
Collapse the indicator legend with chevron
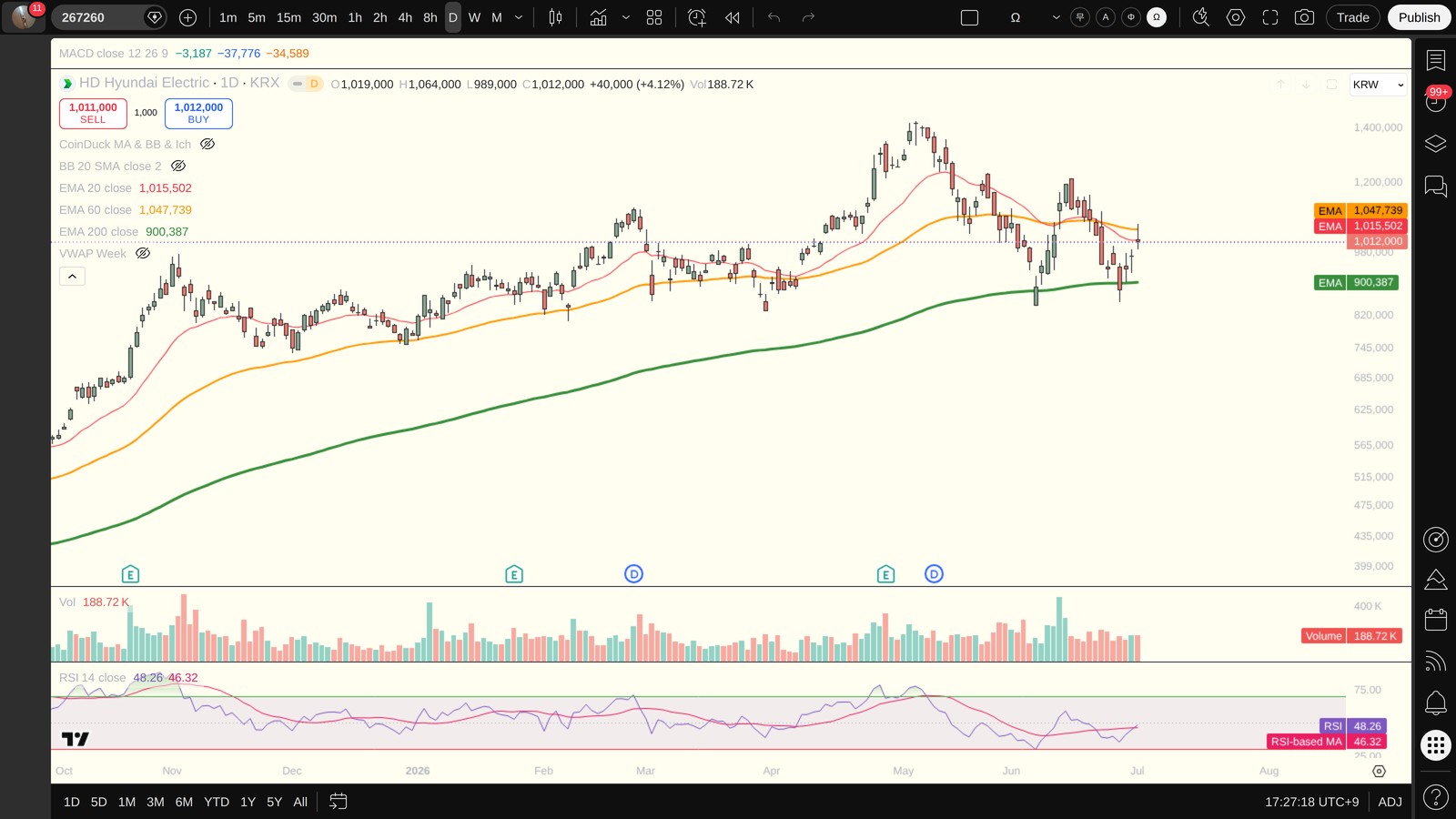[x=73, y=276]
